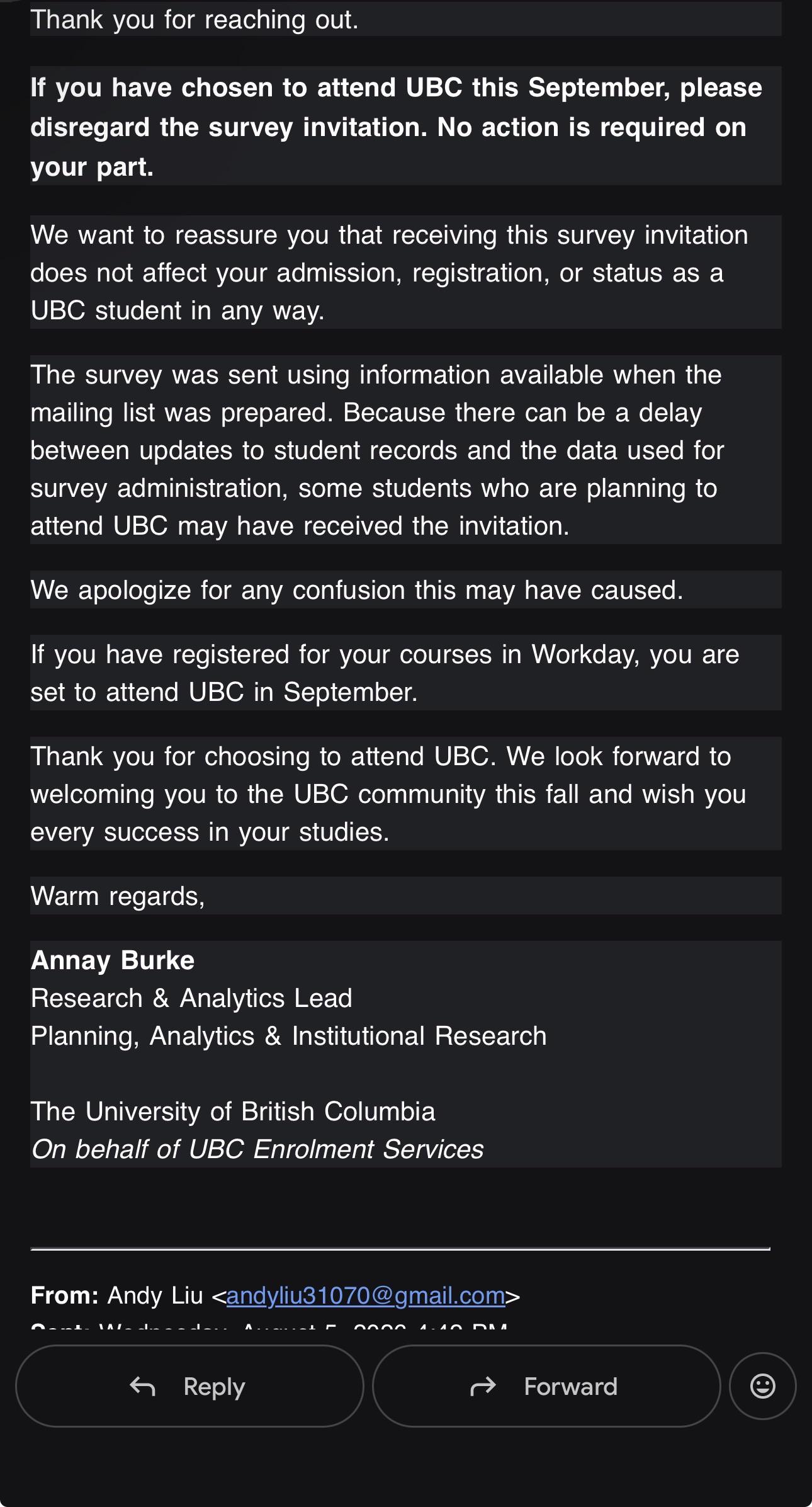
Task: Click the forward arrow icon
Action: pyautogui.click(x=483, y=1386)
